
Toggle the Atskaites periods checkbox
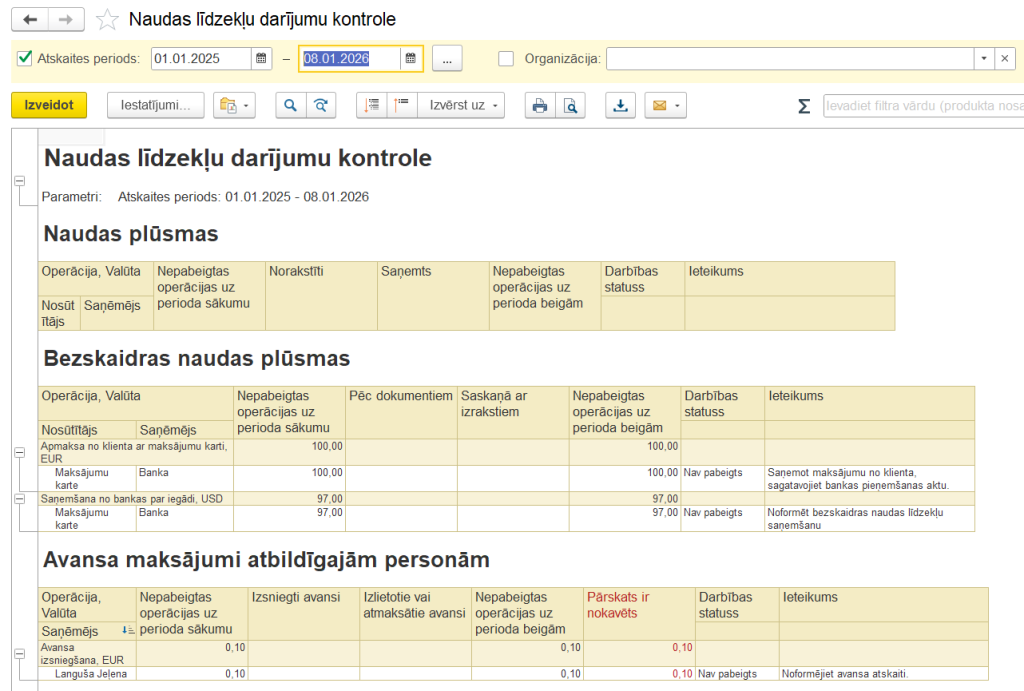tap(25, 59)
